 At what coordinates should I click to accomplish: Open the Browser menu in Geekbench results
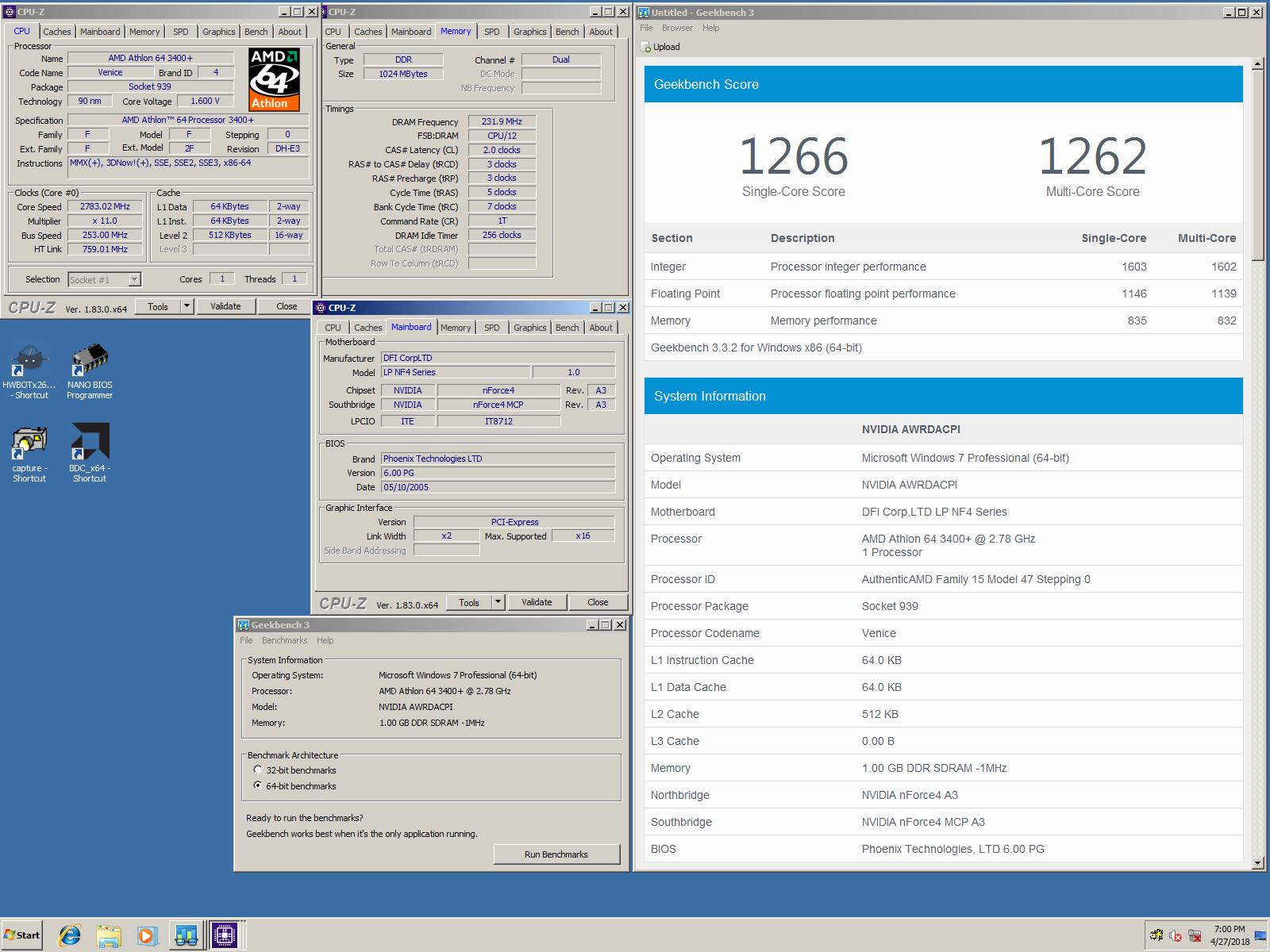[x=677, y=28]
